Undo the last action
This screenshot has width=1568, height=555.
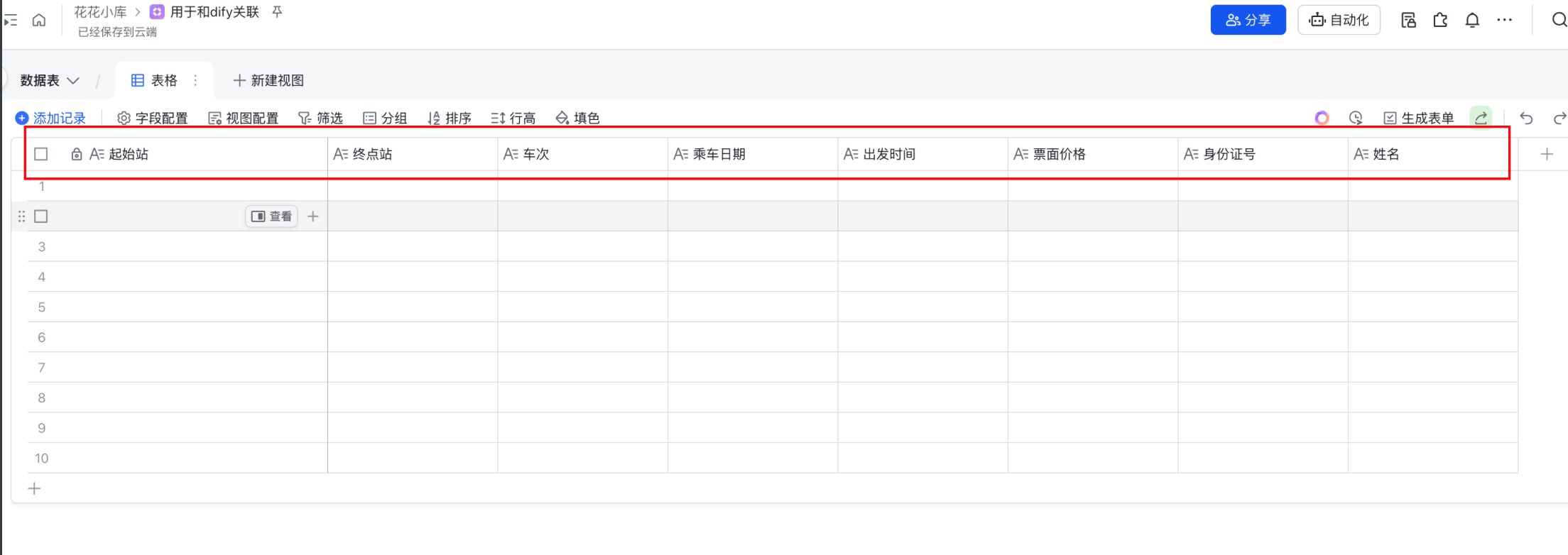(x=1526, y=118)
